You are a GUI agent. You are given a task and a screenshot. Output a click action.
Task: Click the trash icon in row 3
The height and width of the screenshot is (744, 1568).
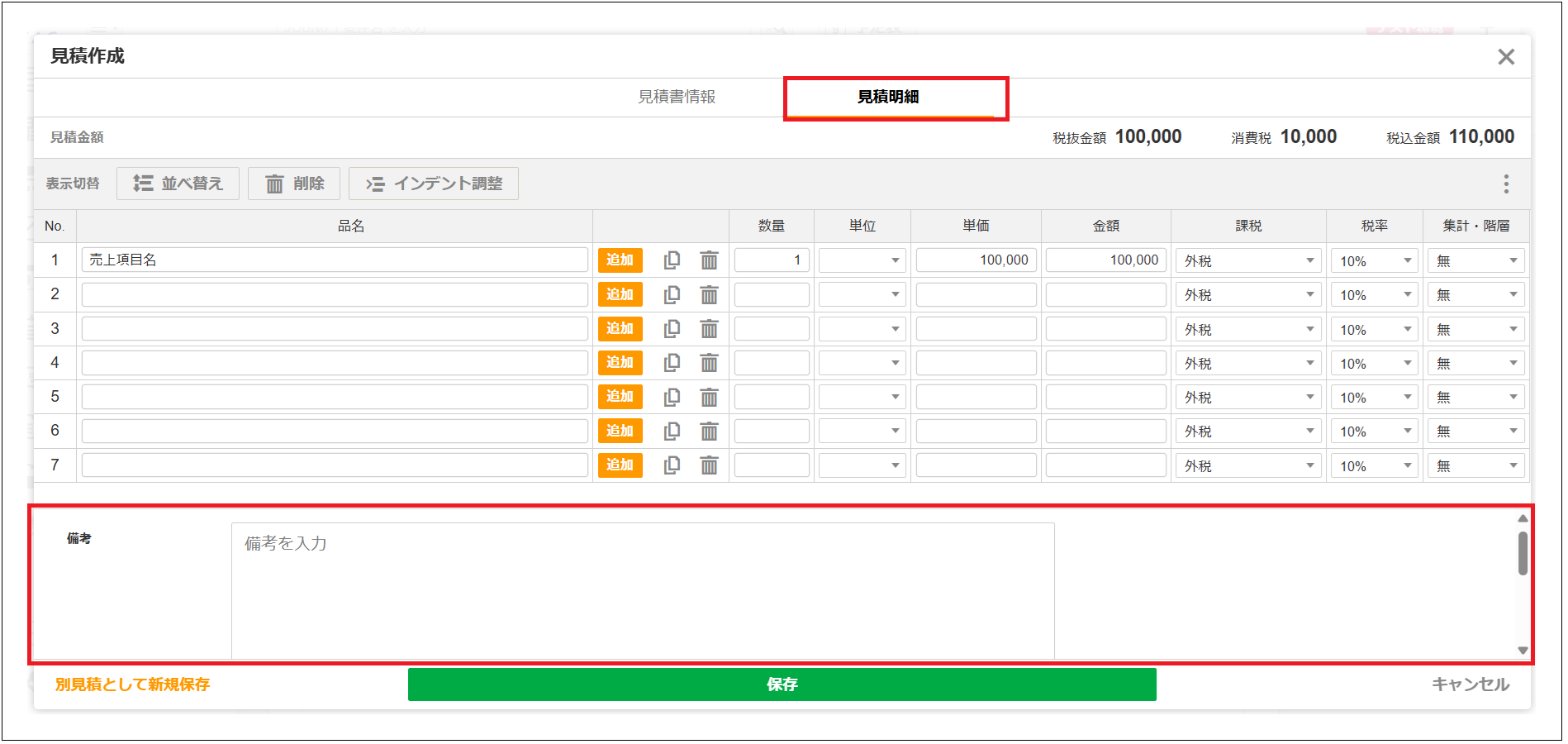pos(709,329)
